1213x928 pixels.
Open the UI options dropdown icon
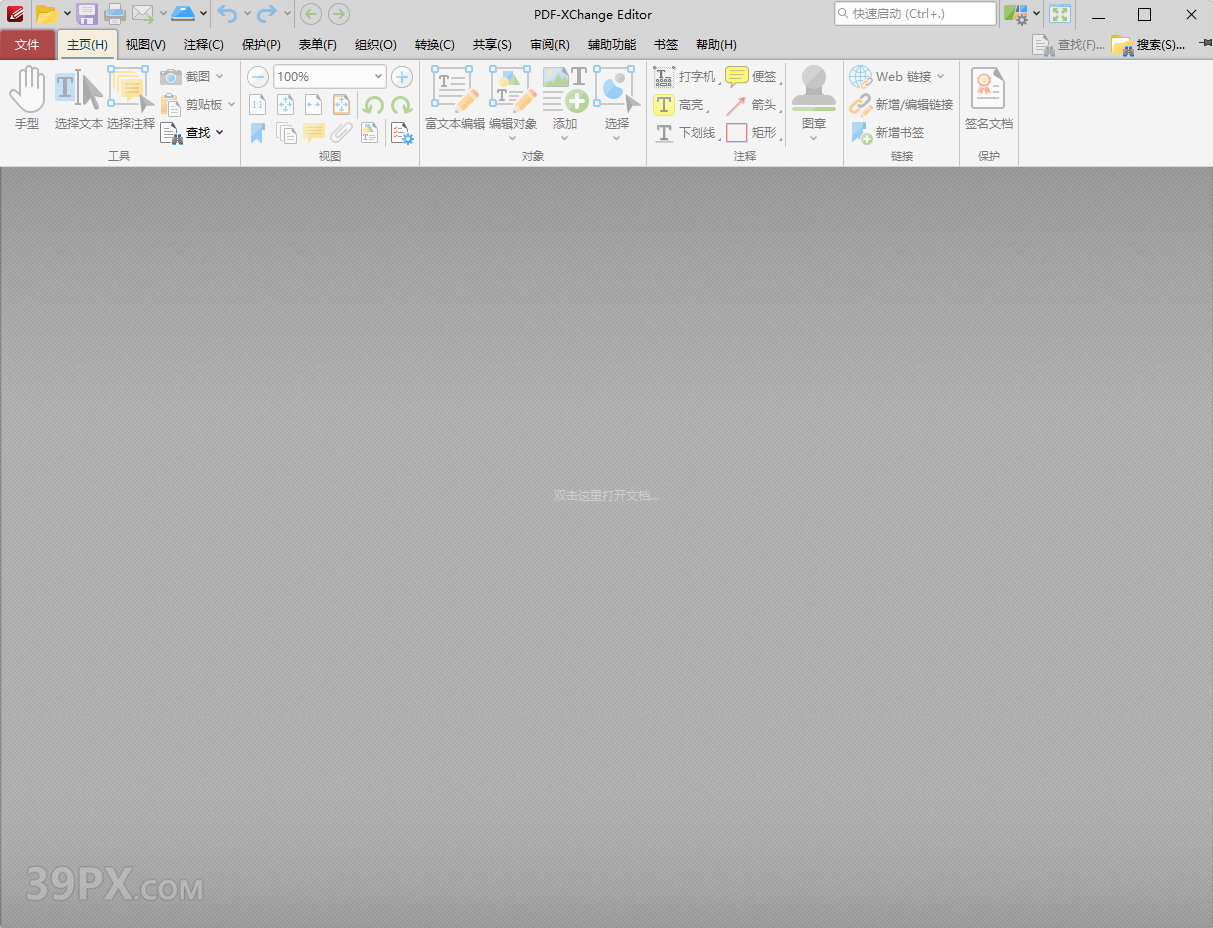1022,14
